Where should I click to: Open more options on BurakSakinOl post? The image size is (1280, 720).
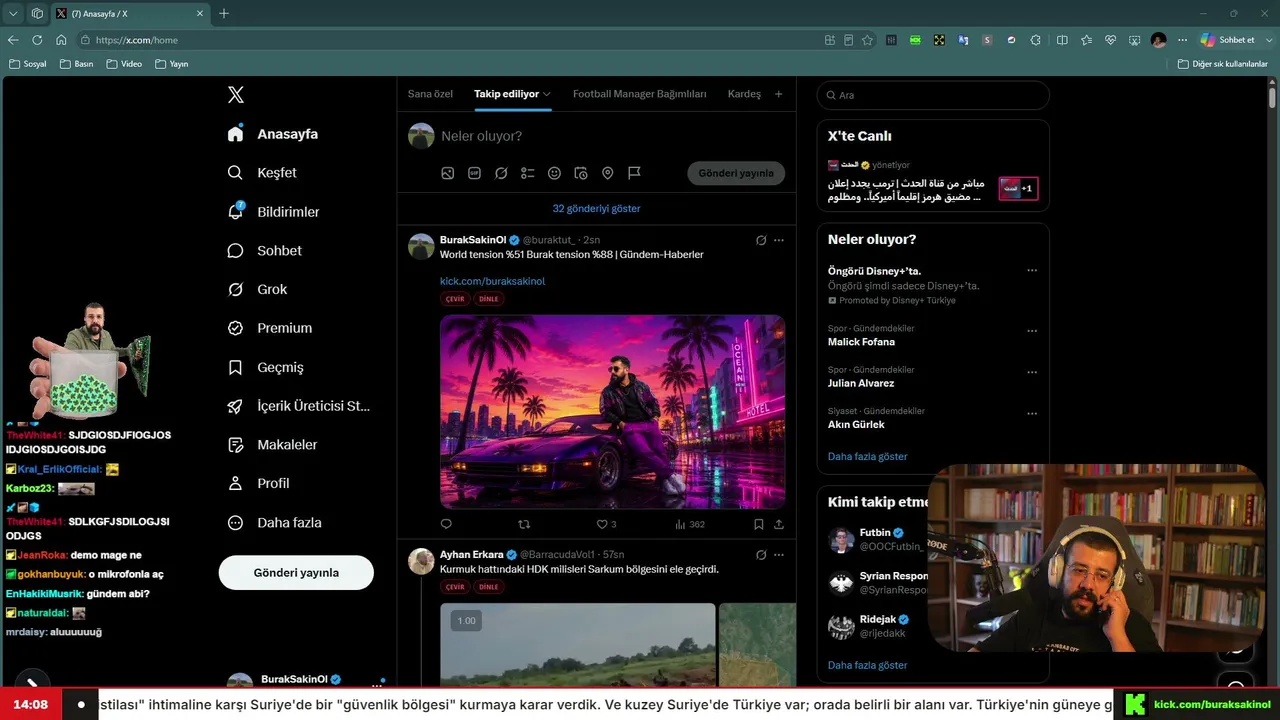pyautogui.click(x=779, y=240)
